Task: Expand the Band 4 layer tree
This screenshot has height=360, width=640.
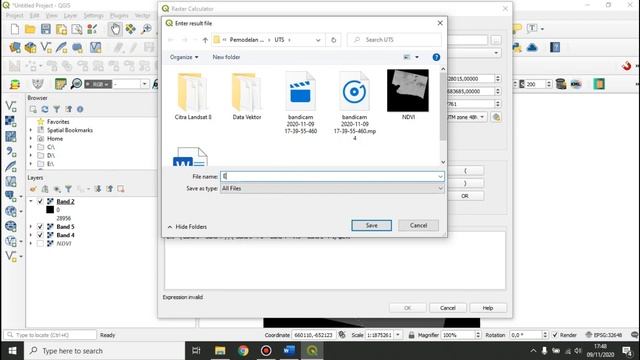Action: 31,235
